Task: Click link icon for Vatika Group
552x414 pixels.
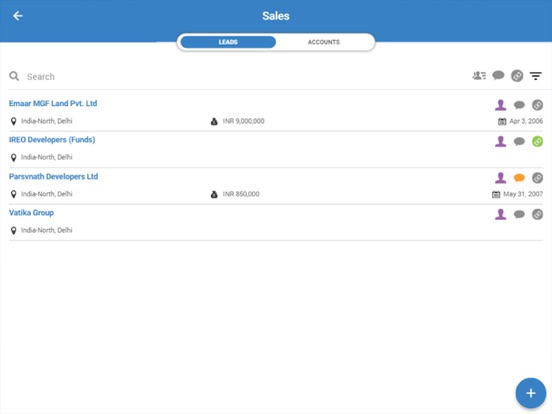Action: tap(537, 214)
